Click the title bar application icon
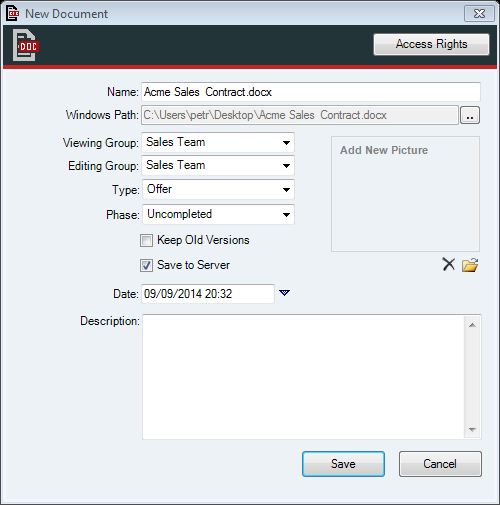This screenshot has height=505, width=500. 13,13
